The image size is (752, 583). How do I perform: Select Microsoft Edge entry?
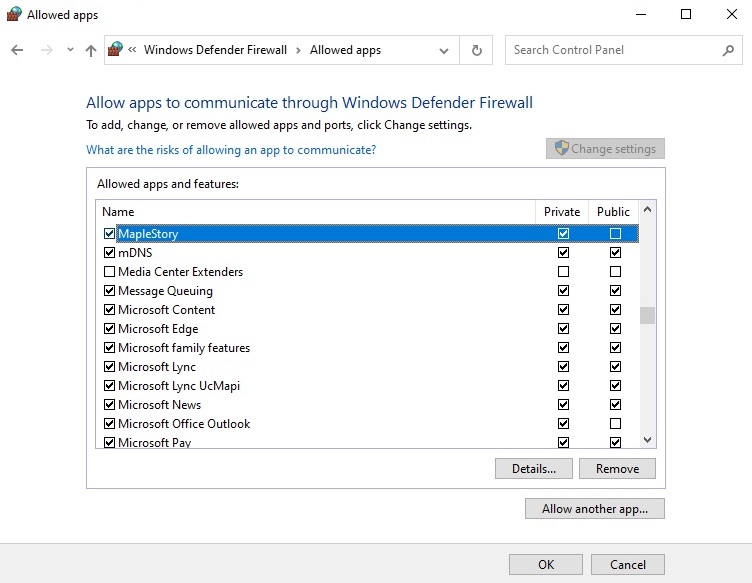tap(158, 329)
